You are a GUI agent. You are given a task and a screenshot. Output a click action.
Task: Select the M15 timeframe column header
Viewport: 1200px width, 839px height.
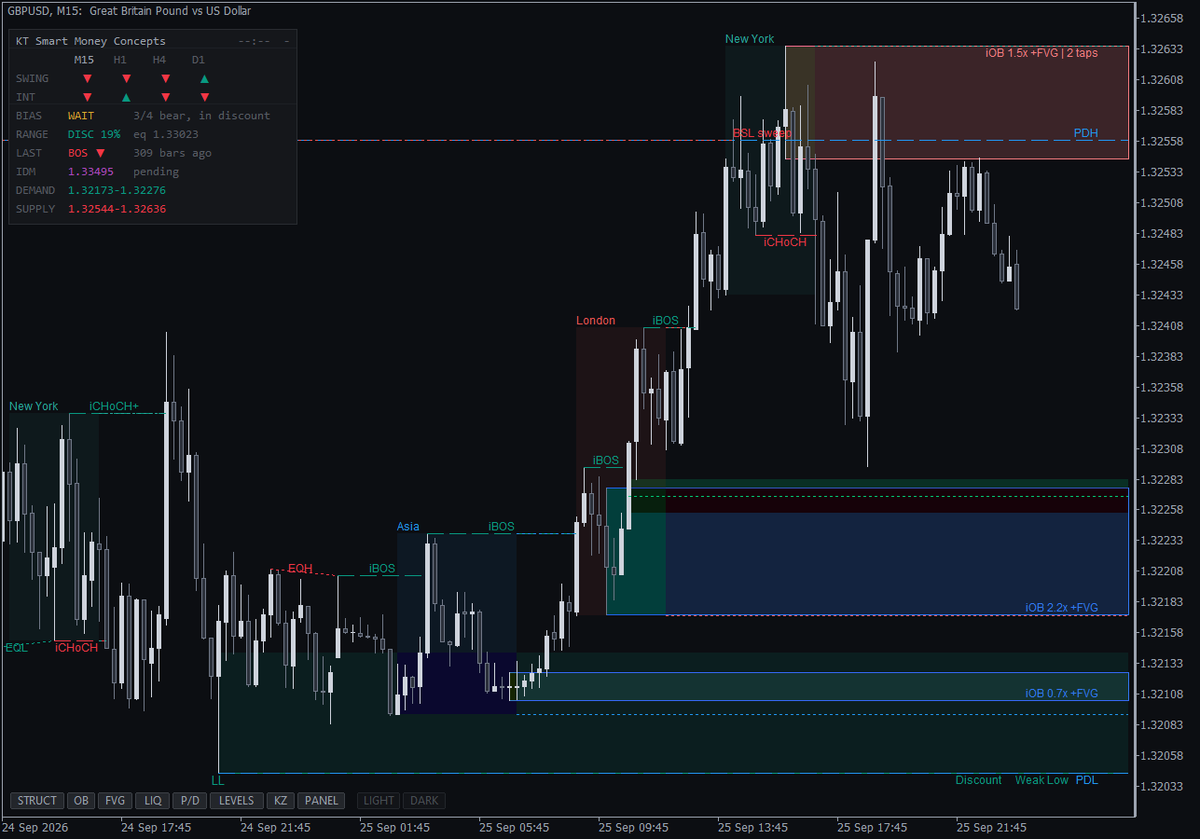85,60
